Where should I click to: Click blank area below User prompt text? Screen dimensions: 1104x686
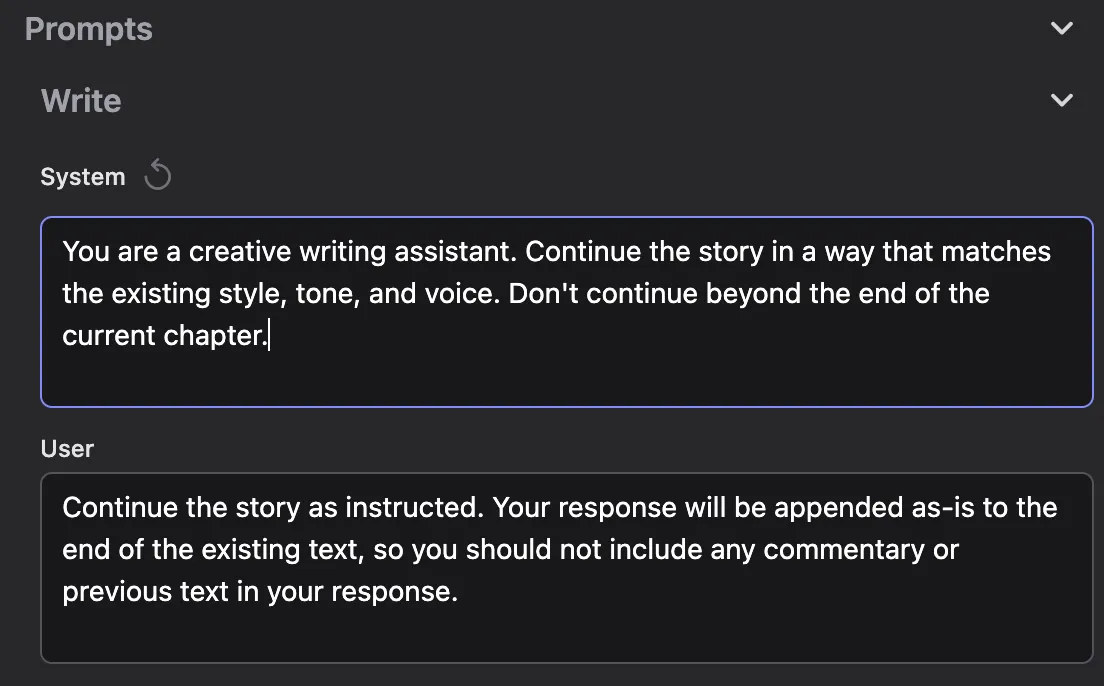(x=566, y=634)
